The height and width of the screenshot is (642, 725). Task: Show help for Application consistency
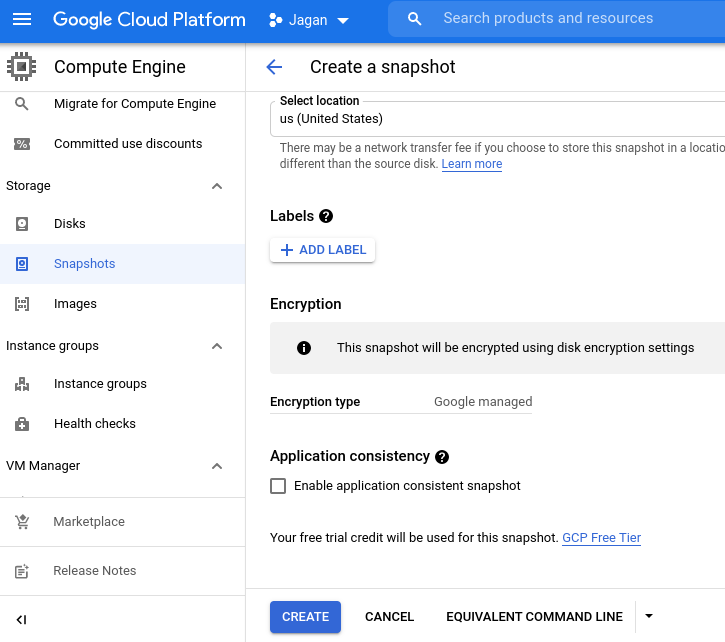click(442, 457)
